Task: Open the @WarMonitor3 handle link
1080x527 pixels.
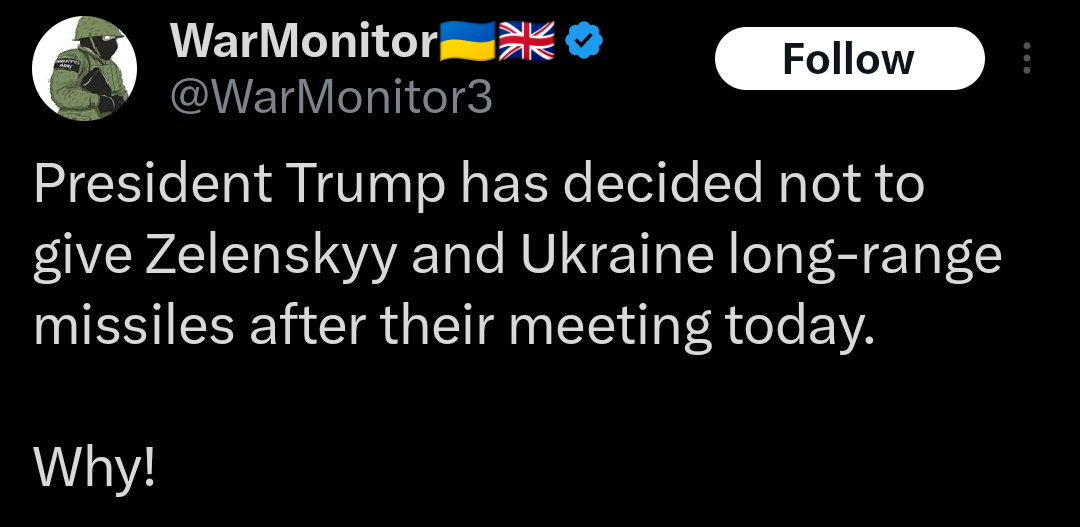Action: coord(332,97)
